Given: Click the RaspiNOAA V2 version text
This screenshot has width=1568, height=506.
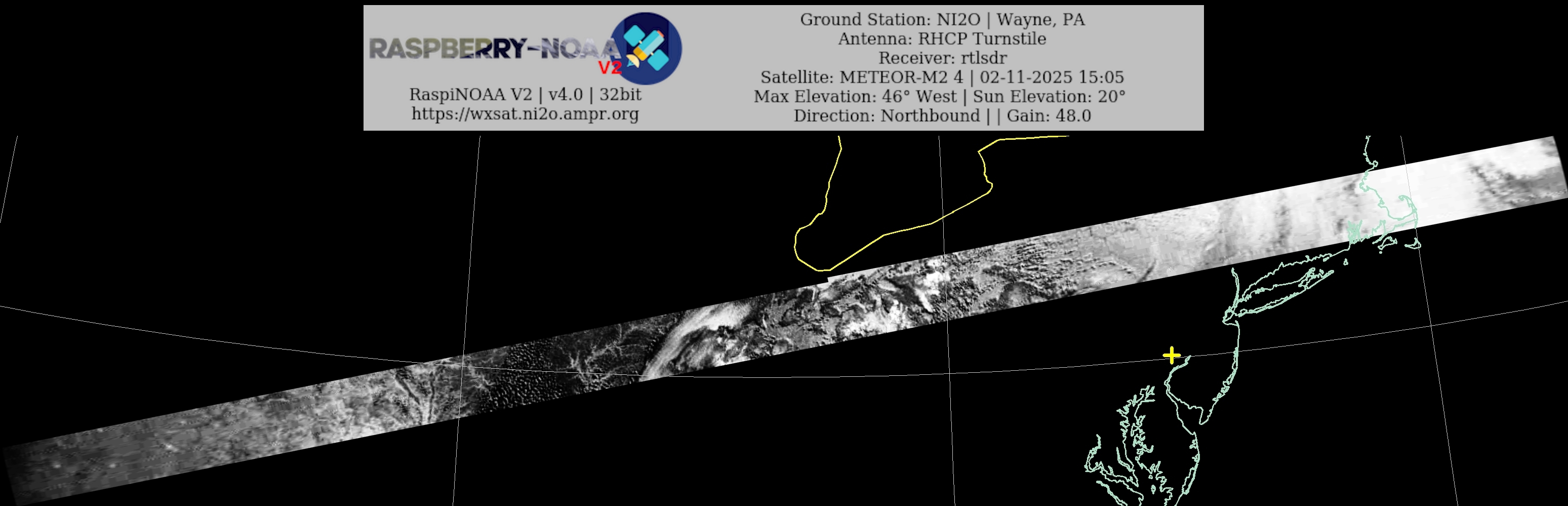Looking at the screenshot, I should (x=525, y=94).
